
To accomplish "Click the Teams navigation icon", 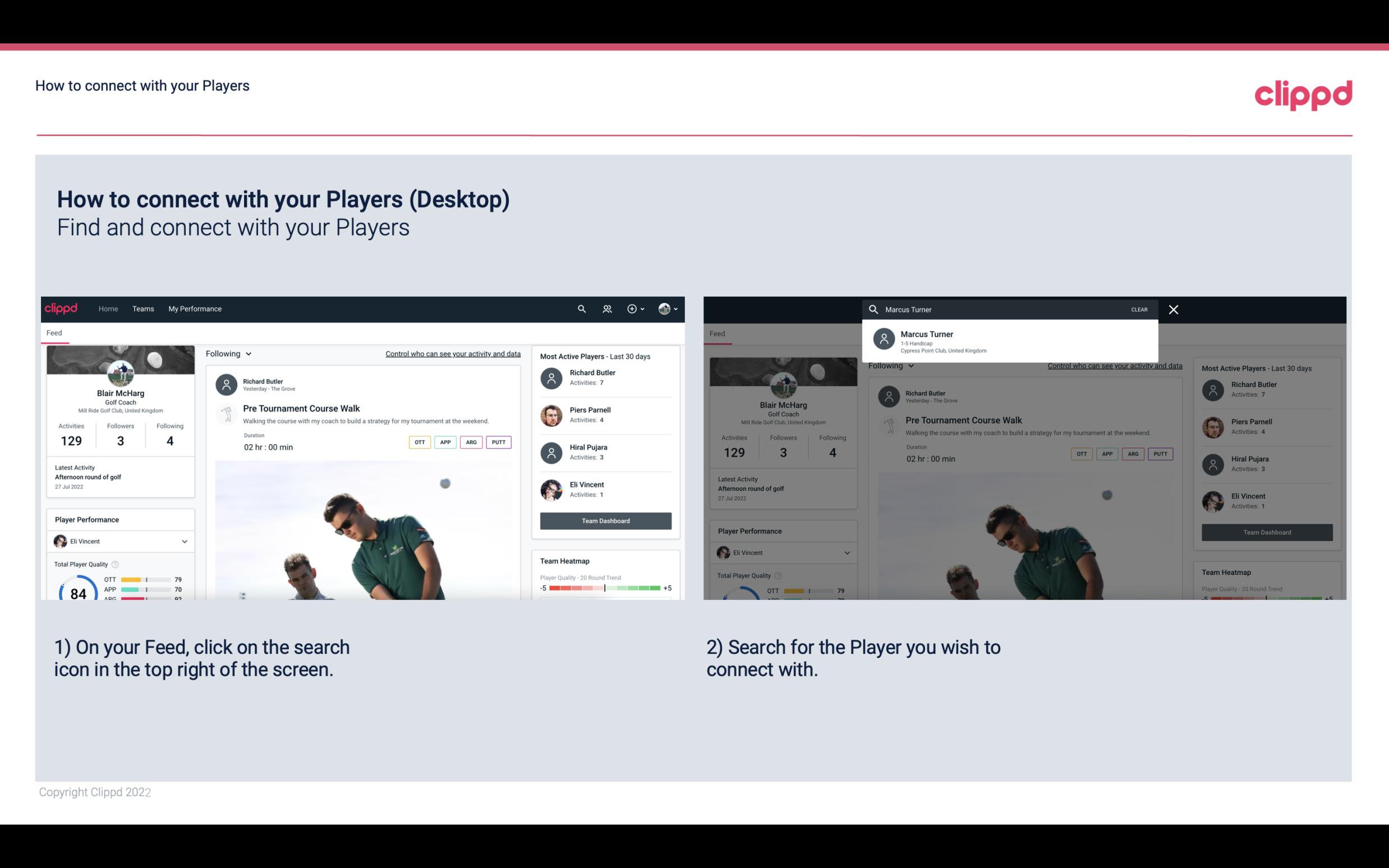I will point(143,308).
